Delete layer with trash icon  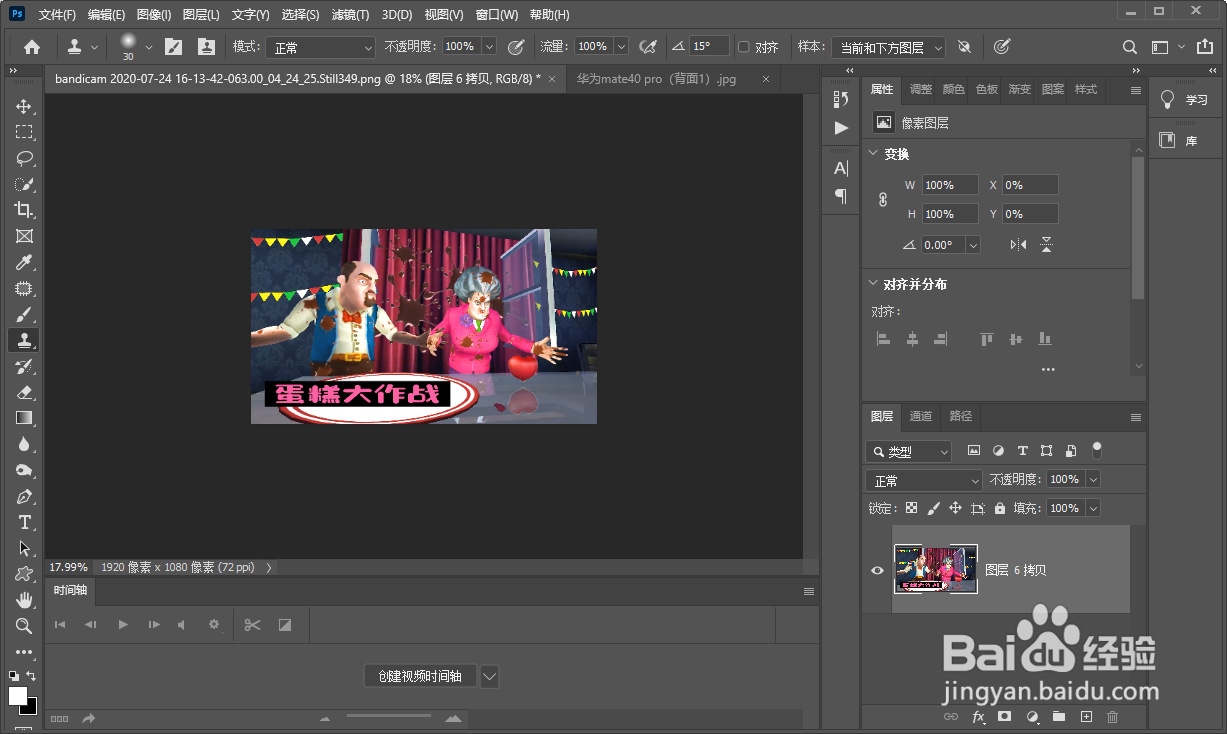coord(1113,717)
